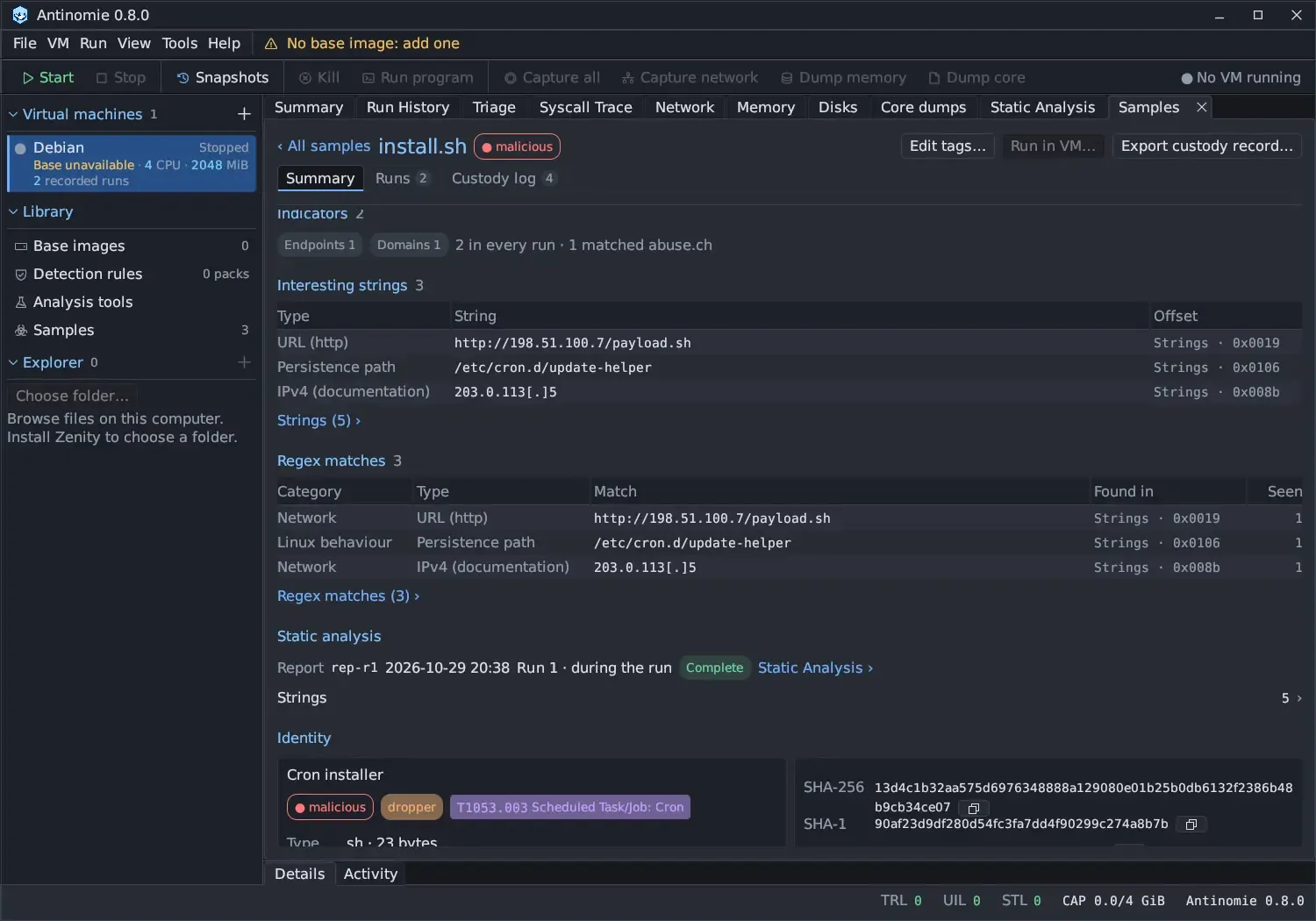Click Dump core toolbar button
Screen dimensions: 1316x921
976,78
